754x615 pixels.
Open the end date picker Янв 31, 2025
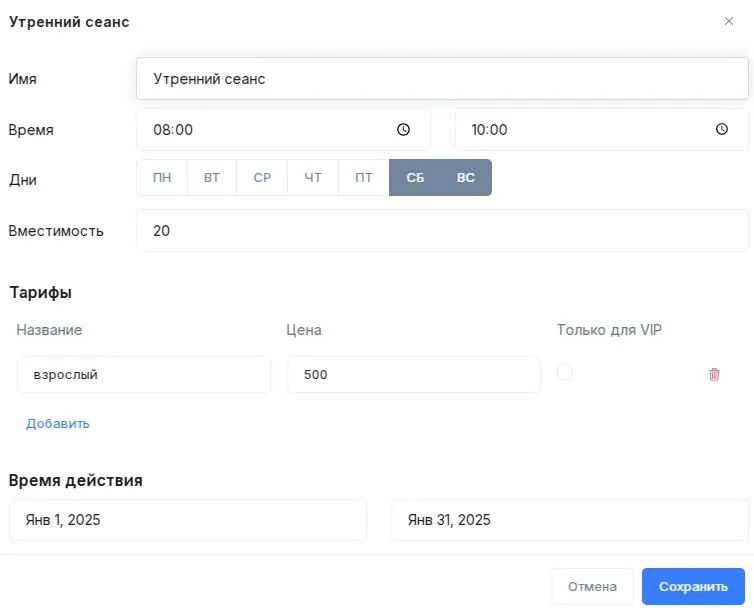click(x=569, y=520)
